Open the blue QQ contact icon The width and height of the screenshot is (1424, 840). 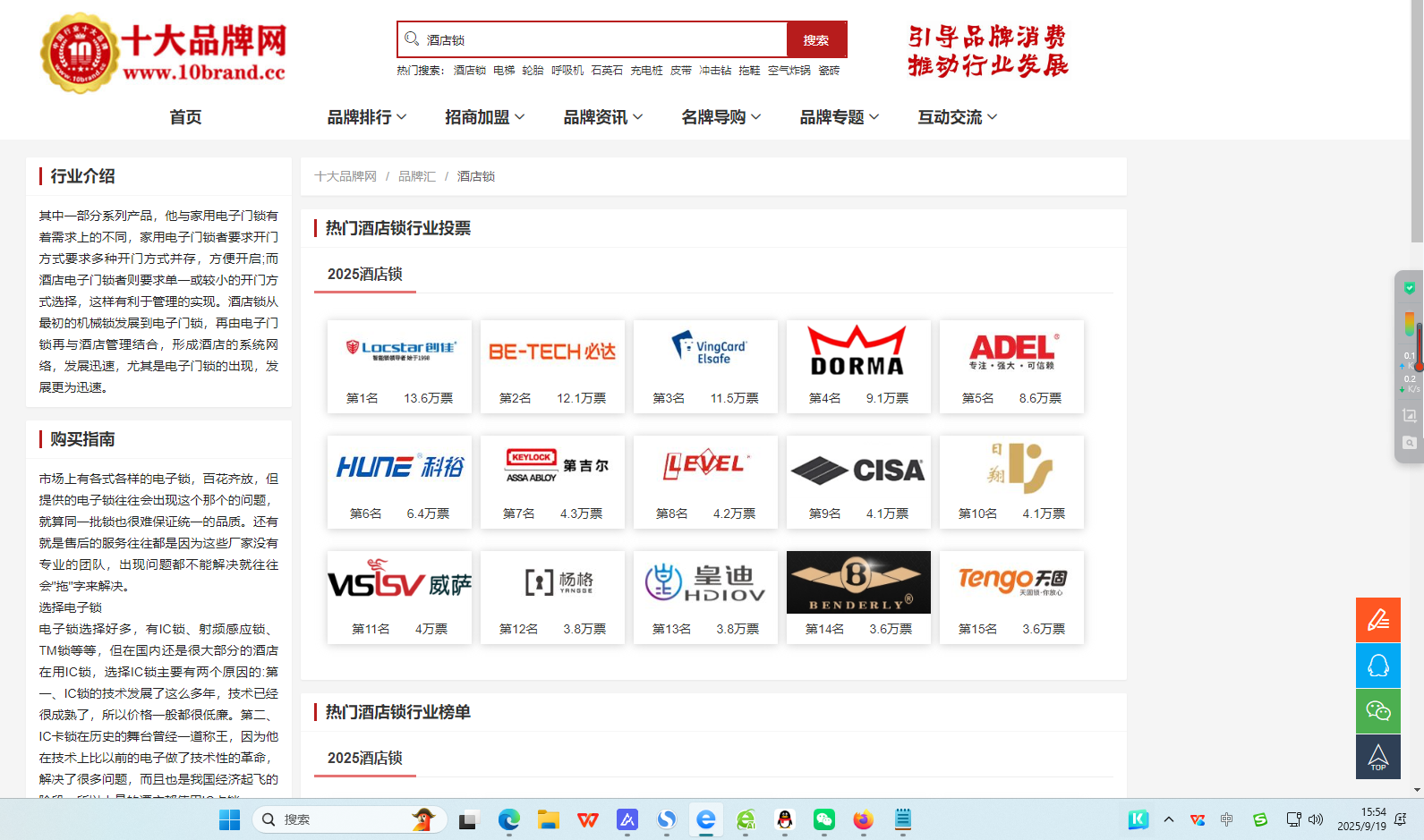[1378, 666]
